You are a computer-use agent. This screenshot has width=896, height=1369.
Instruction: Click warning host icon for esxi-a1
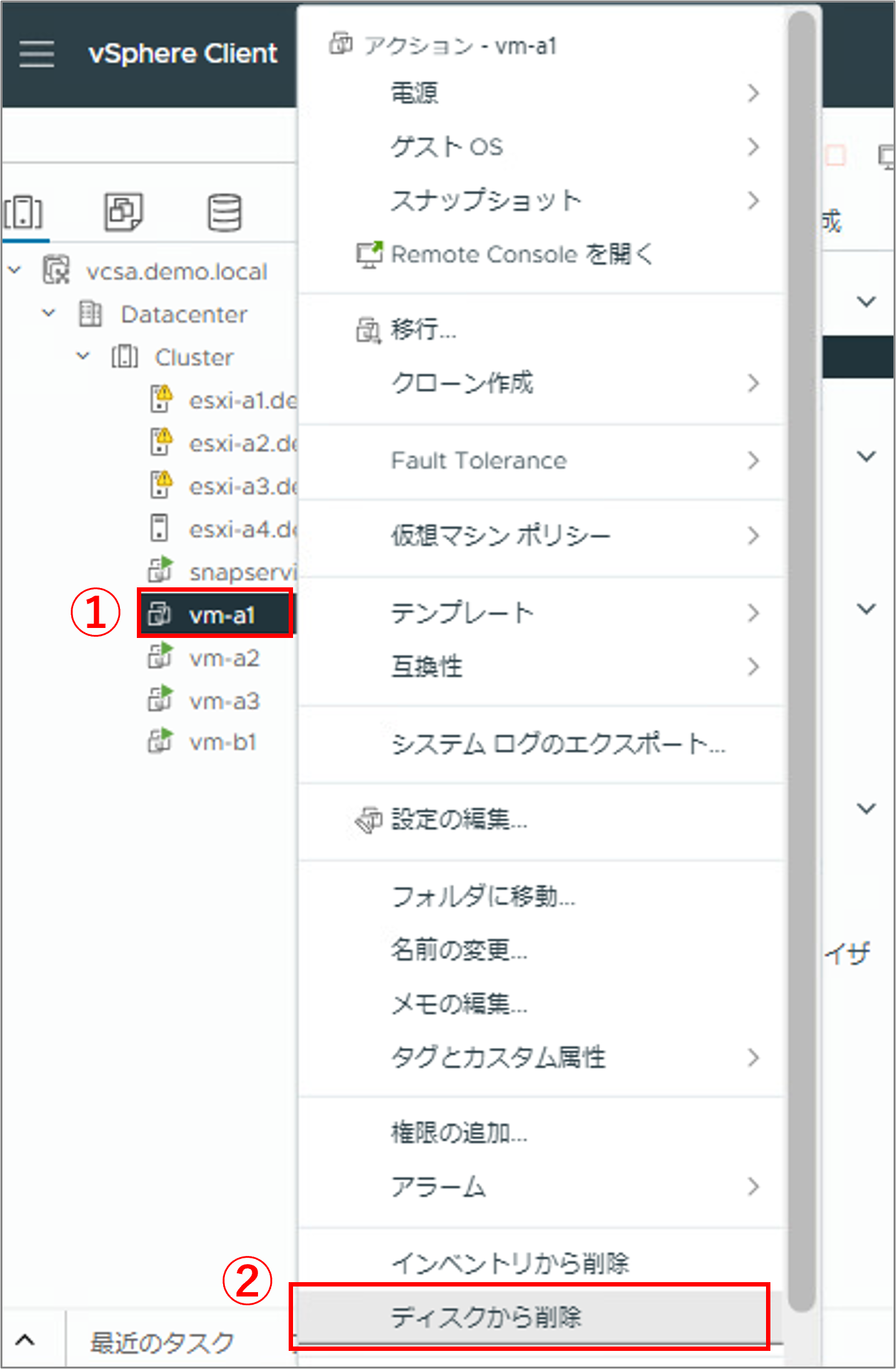coord(161,399)
